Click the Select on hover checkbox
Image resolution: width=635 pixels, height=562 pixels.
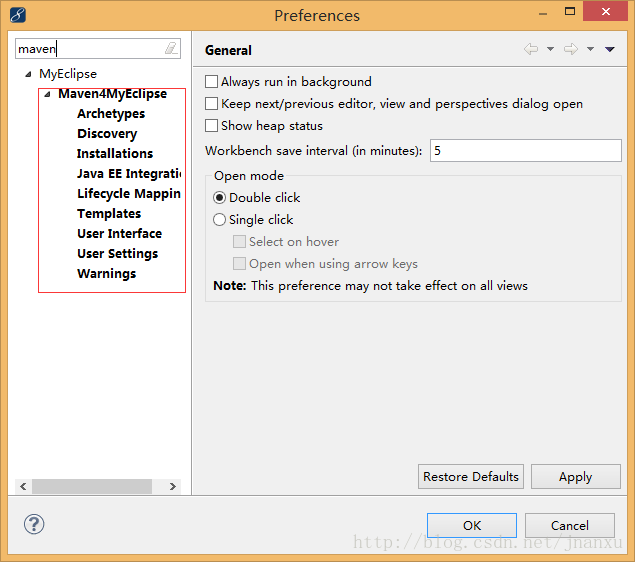click(x=239, y=242)
